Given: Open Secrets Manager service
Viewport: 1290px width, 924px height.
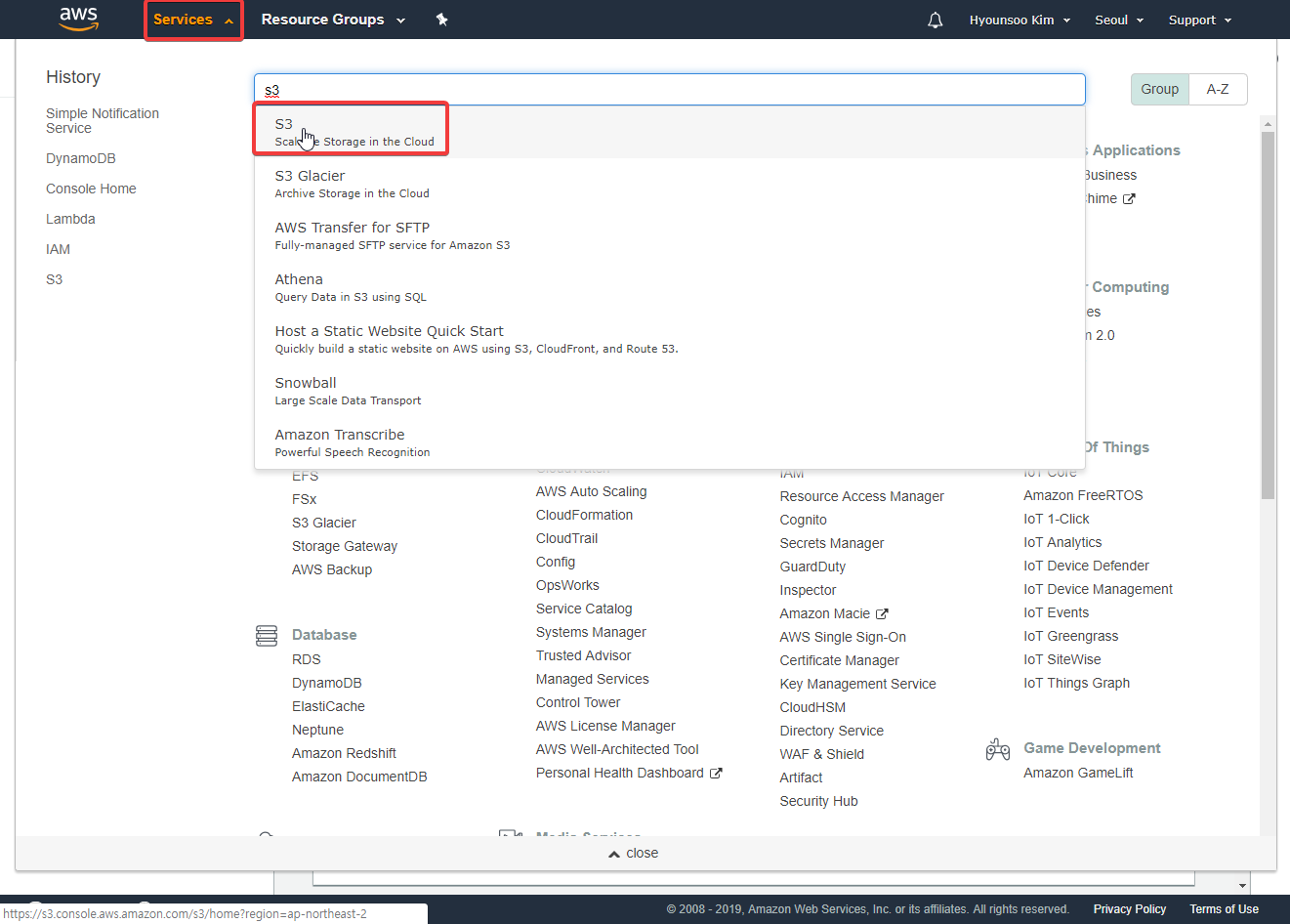Looking at the screenshot, I should (x=832, y=543).
